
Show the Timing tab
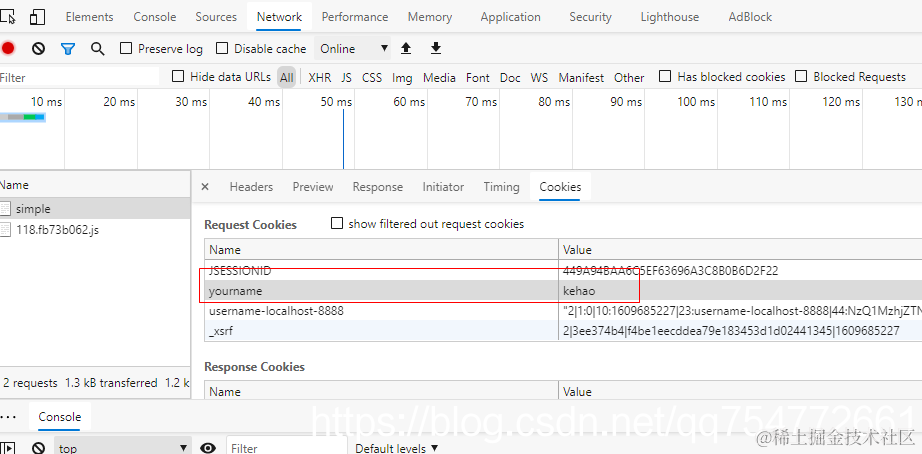coord(501,187)
